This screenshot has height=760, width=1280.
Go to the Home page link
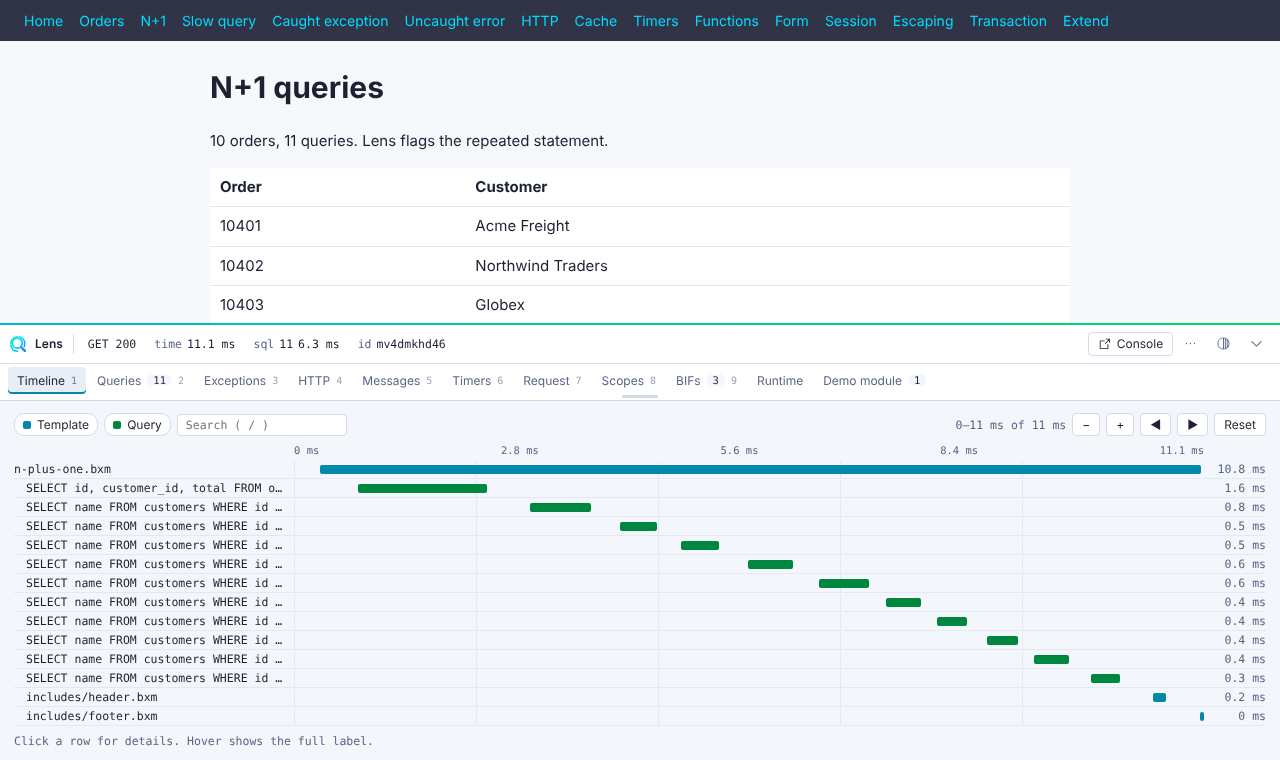pyautogui.click(x=43, y=21)
